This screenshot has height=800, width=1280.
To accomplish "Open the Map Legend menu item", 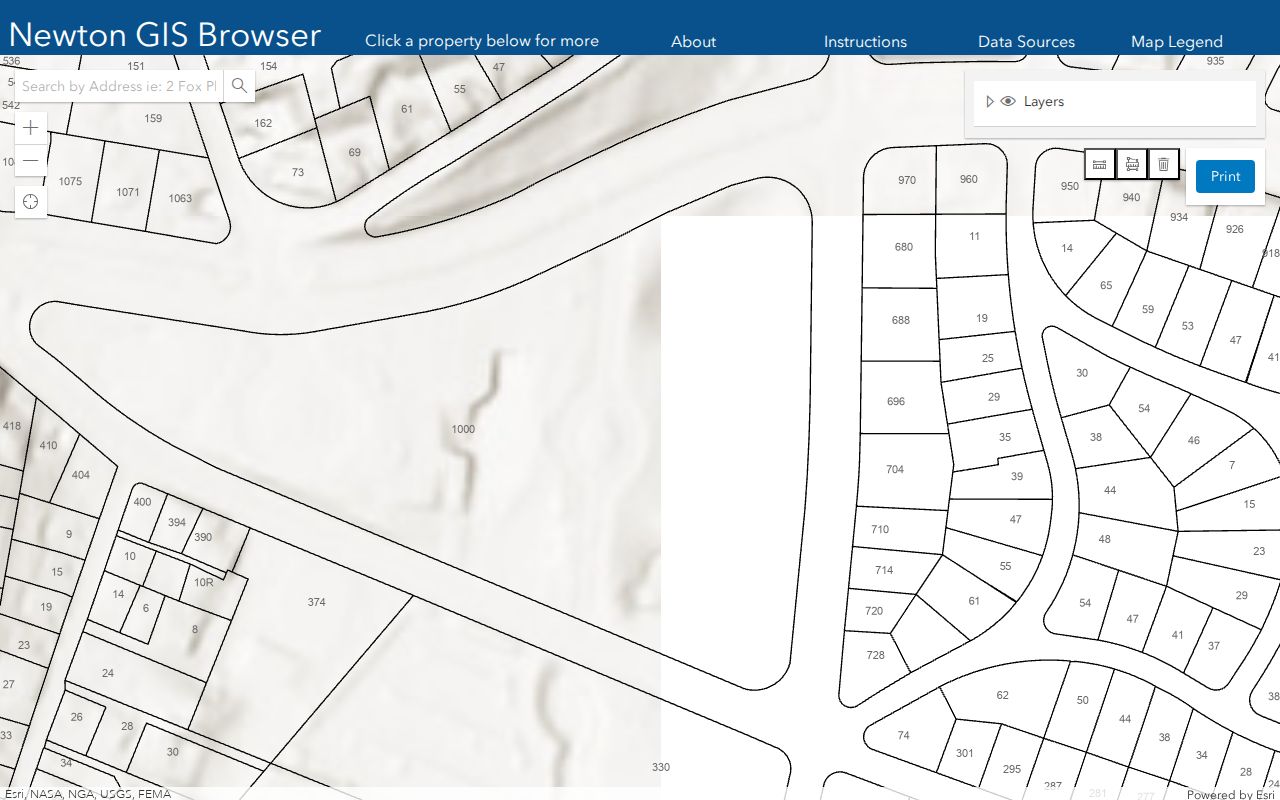I will 1177,42.
